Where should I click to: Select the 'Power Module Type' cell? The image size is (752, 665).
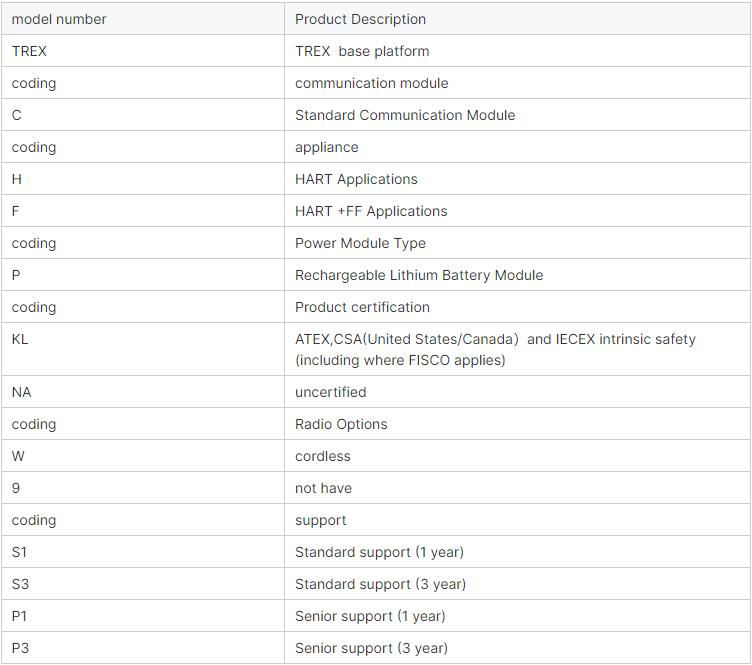360,243
